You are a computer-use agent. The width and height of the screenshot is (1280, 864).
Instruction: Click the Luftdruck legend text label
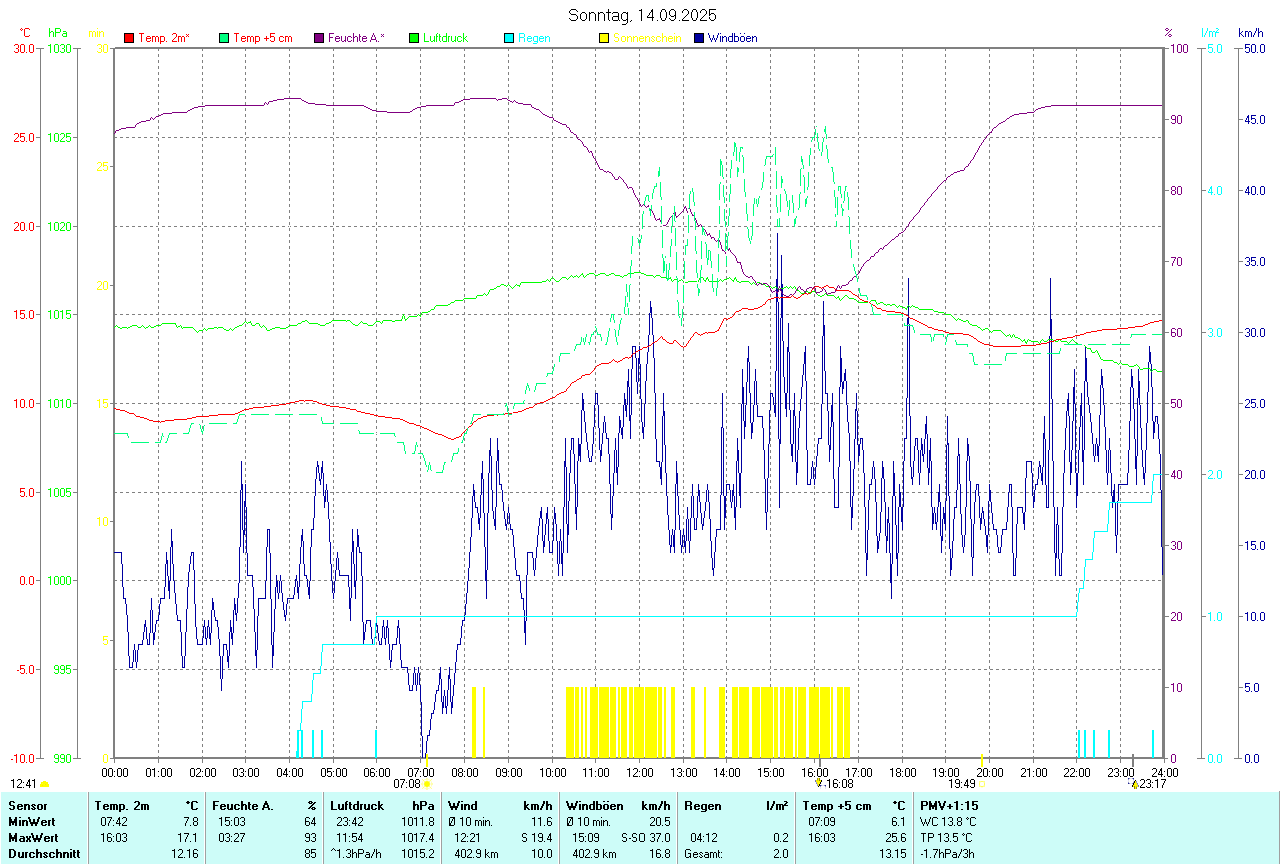445,38
